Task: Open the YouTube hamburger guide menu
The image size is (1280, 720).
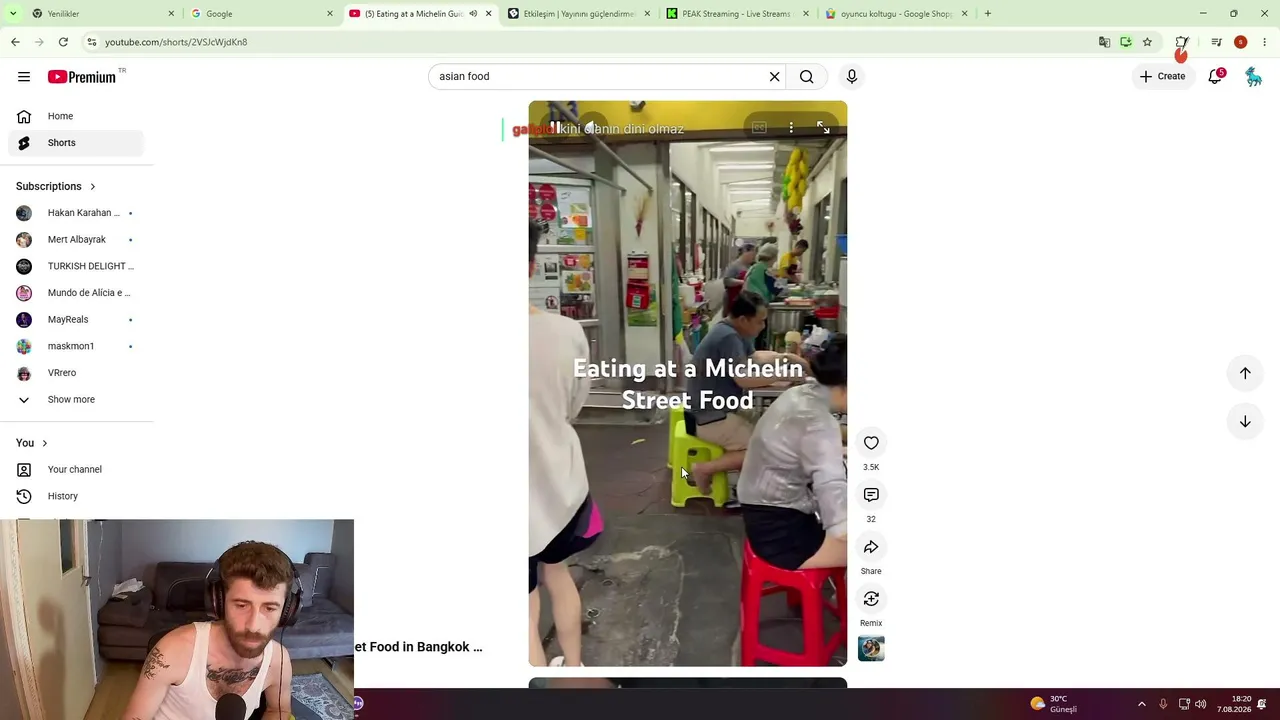Action: (x=24, y=77)
